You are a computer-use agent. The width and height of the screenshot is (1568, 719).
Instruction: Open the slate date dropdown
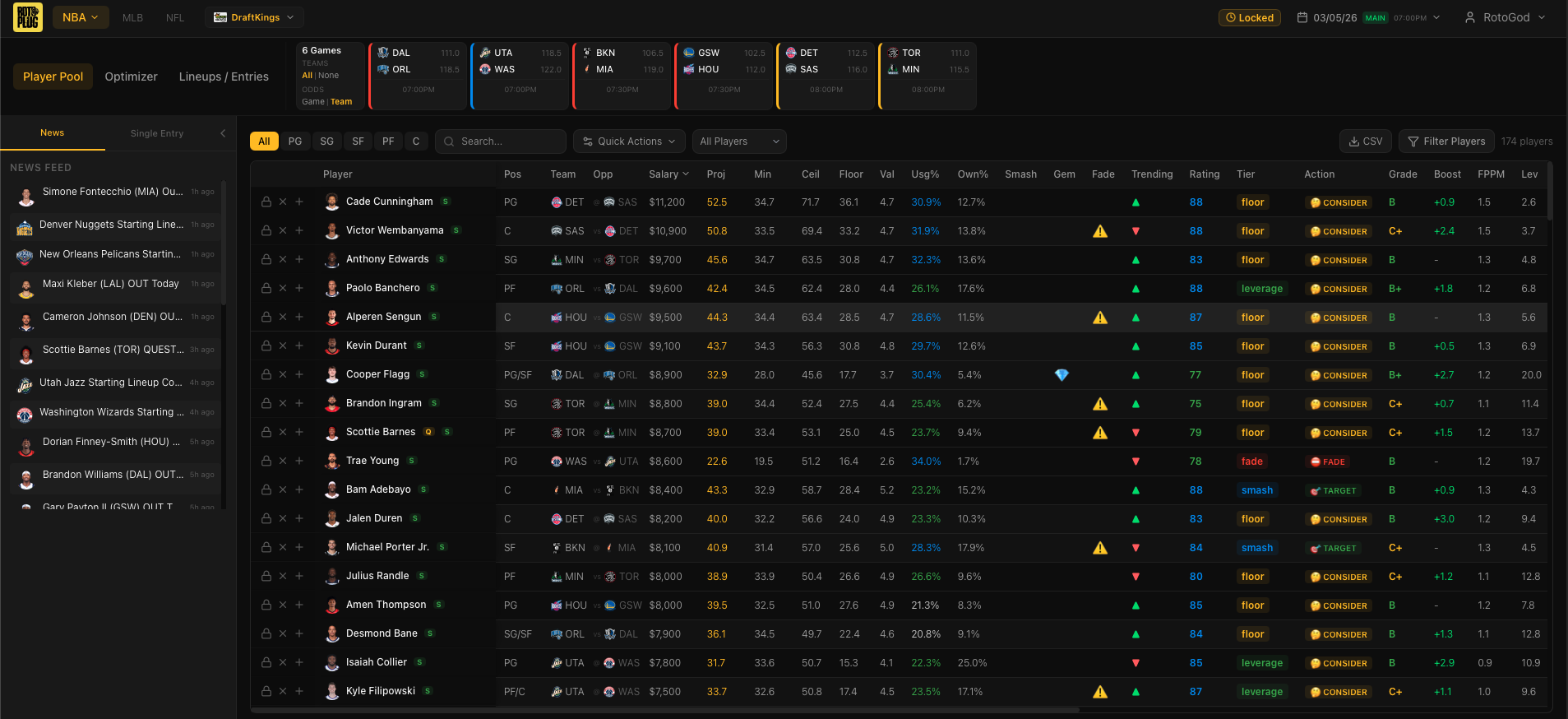click(1369, 17)
